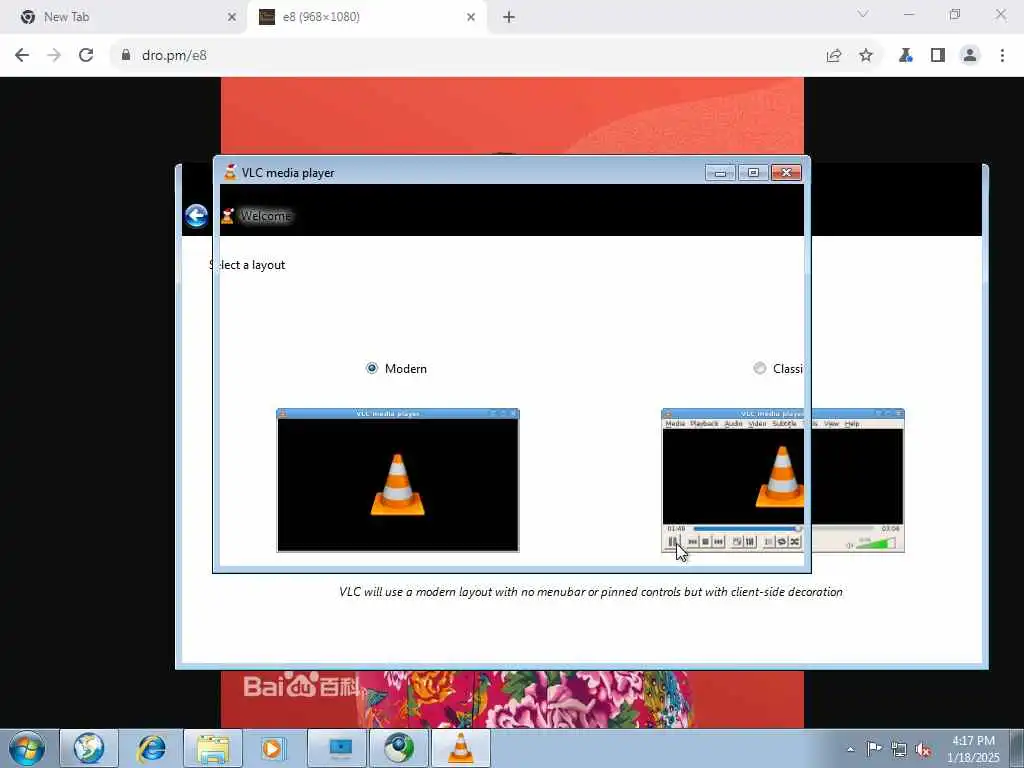The height and width of the screenshot is (768, 1024).
Task: Click the browser forward arrow
Action: 54,55
